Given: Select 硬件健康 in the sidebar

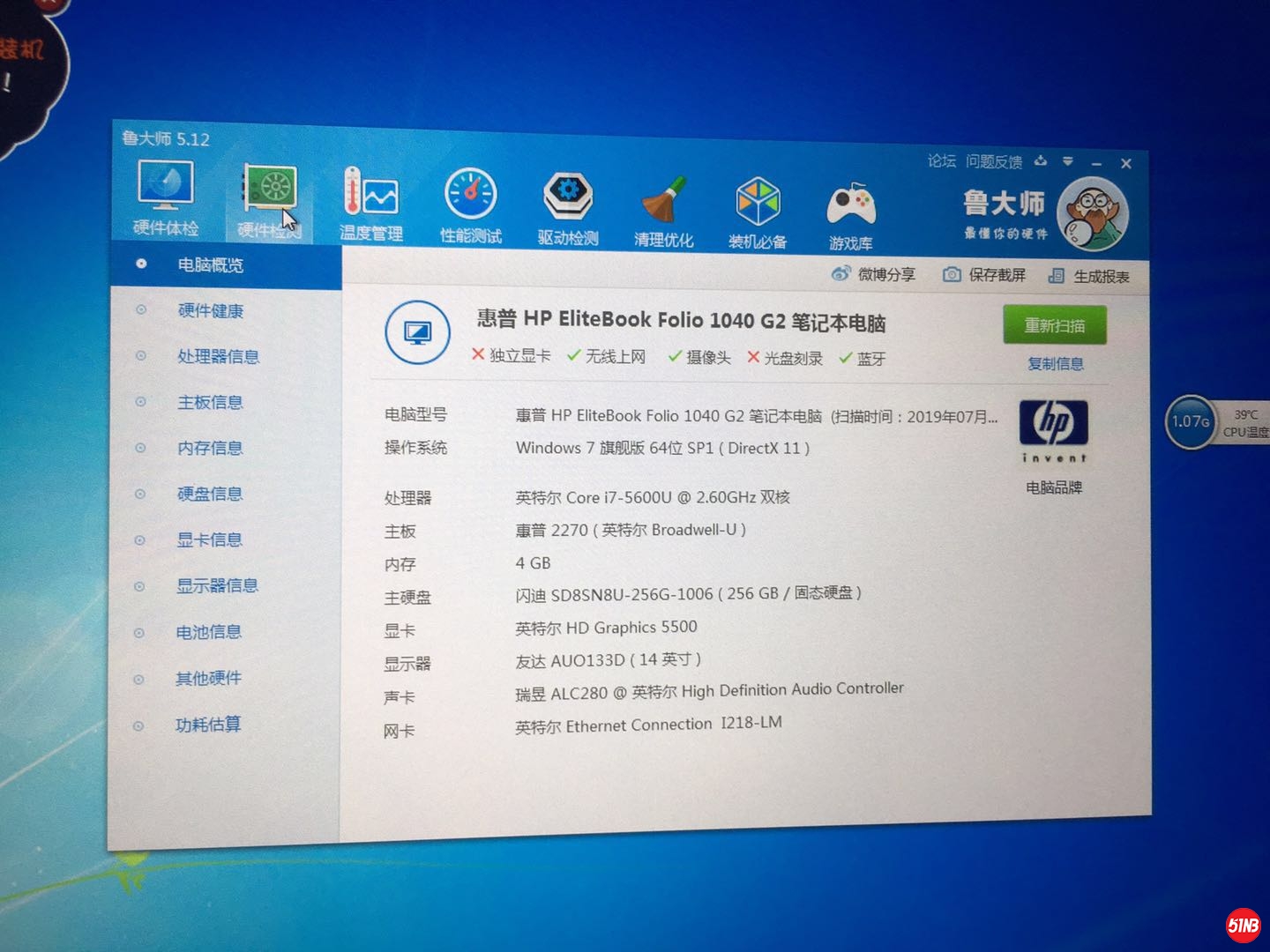Looking at the screenshot, I should 210,310.
